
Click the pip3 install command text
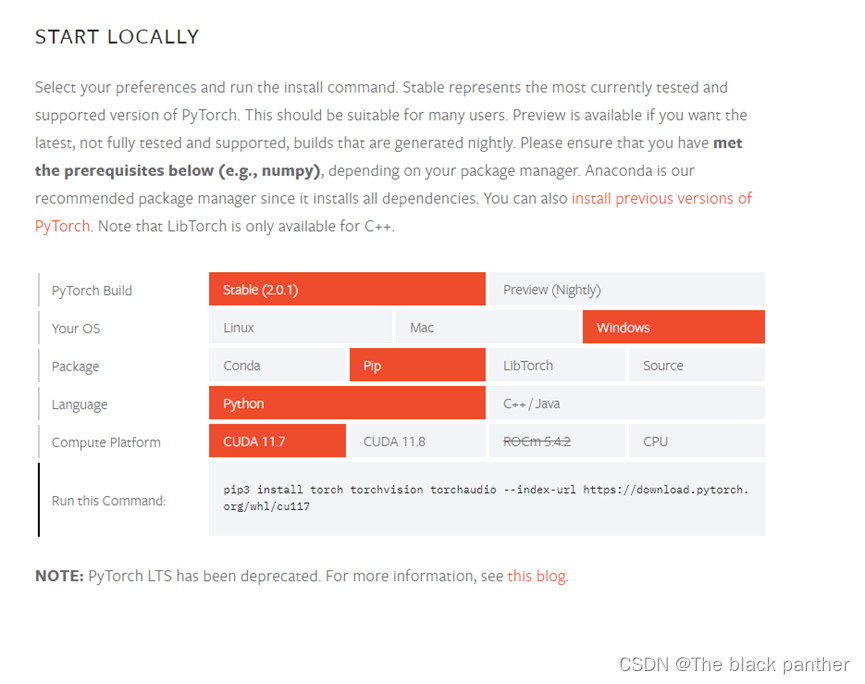point(485,498)
